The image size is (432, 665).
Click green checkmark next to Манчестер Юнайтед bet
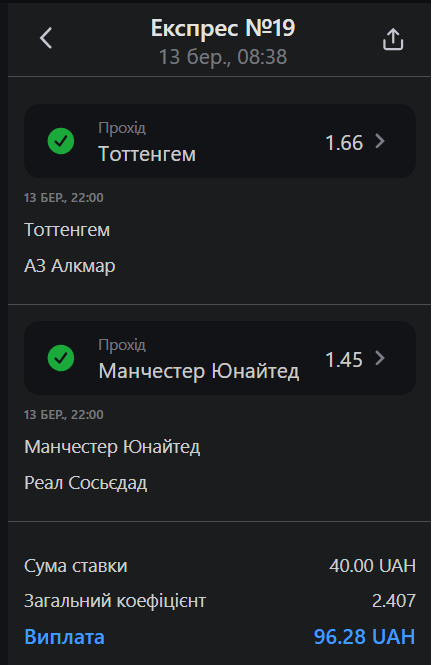point(61,358)
